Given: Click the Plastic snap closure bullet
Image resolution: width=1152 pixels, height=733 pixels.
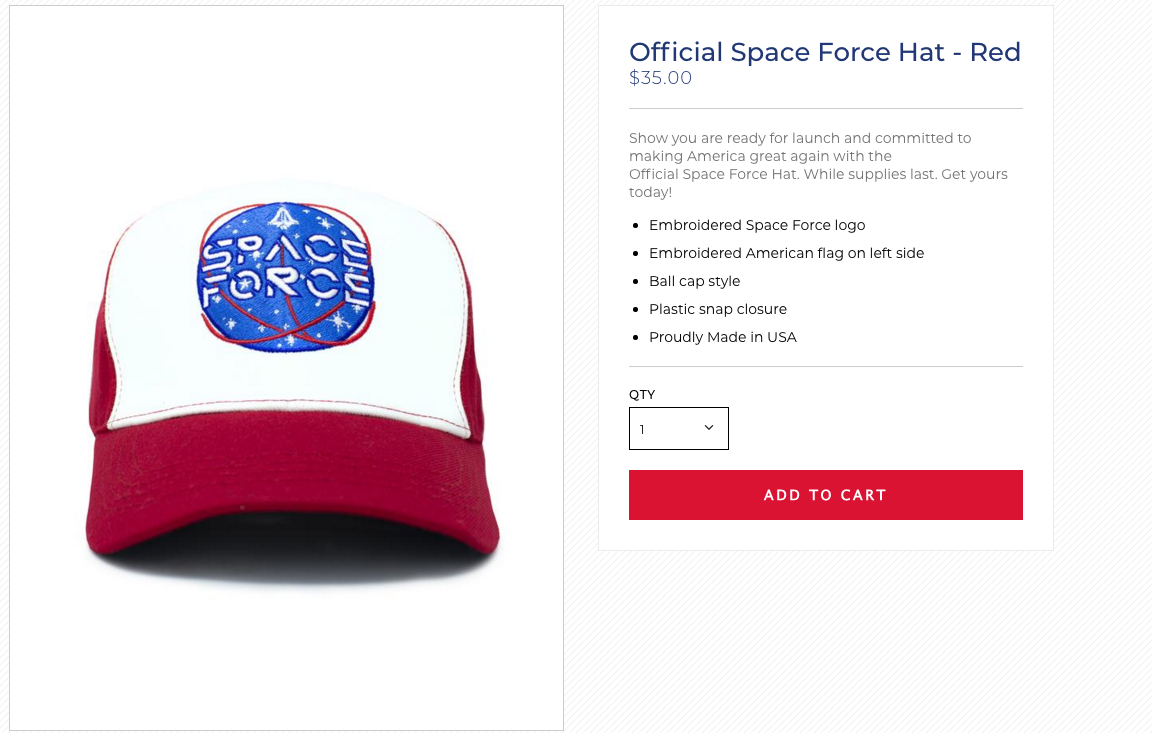Looking at the screenshot, I should point(718,309).
